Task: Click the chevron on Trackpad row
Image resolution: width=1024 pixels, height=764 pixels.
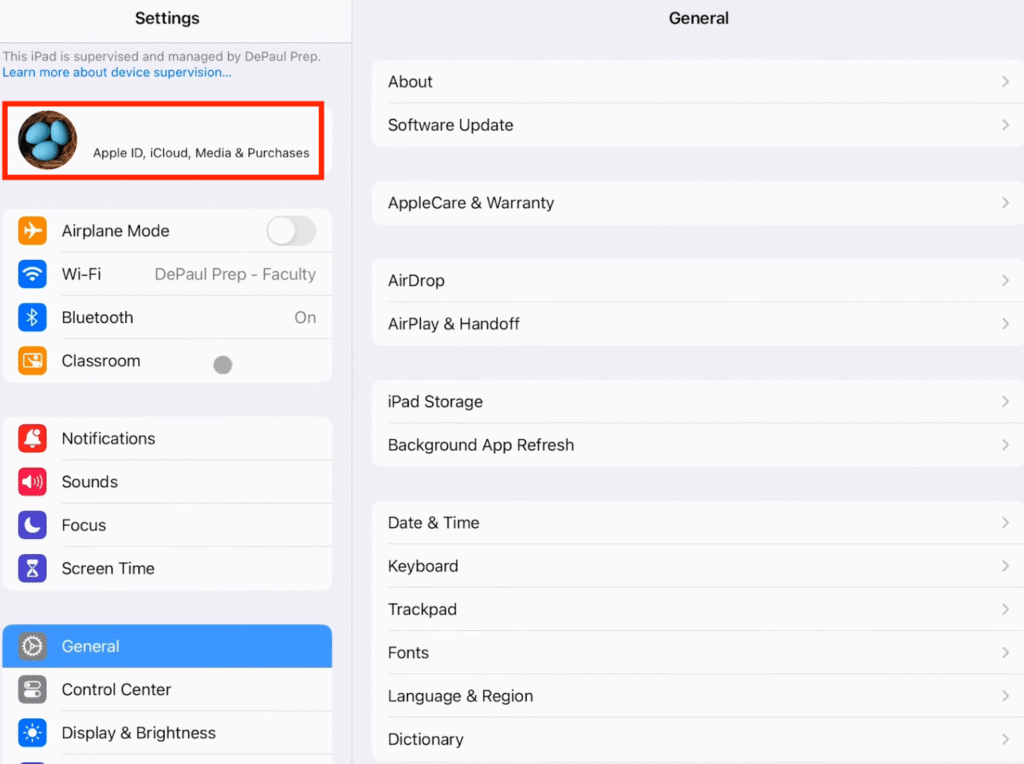Action: 1005,609
